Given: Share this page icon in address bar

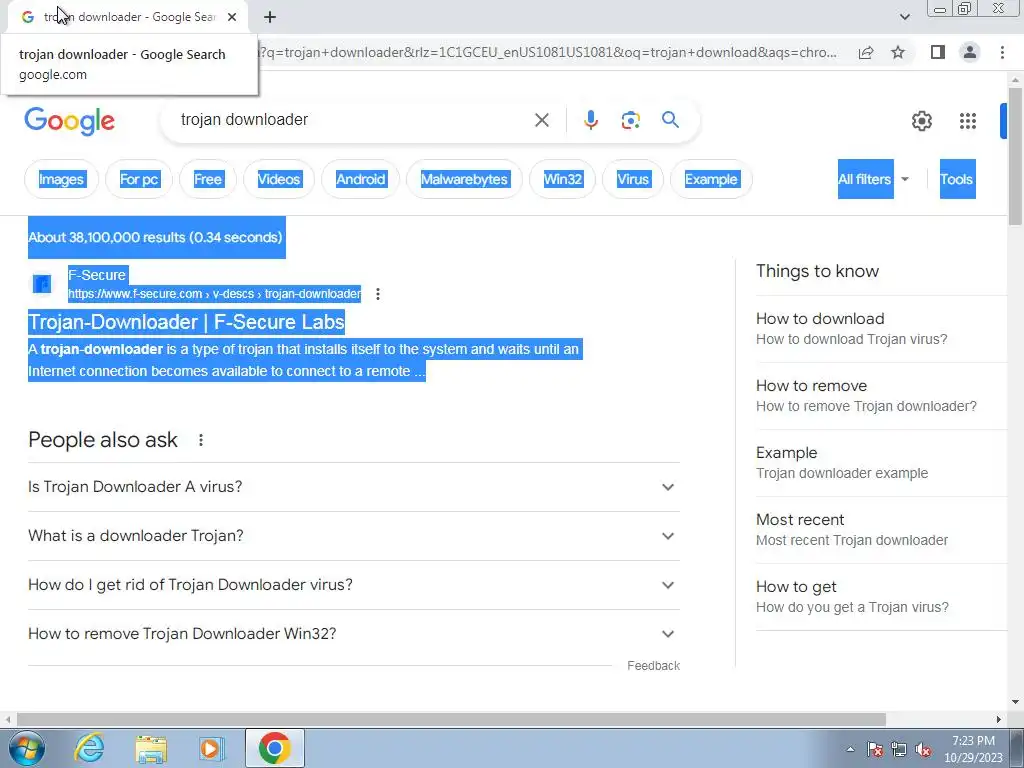Looking at the screenshot, I should click(x=866, y=52).
